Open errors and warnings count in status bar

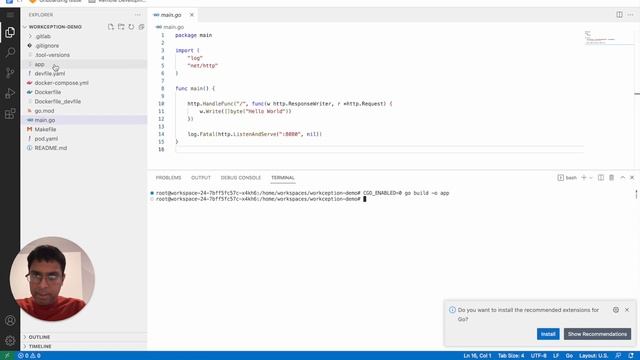pos(29,356)
